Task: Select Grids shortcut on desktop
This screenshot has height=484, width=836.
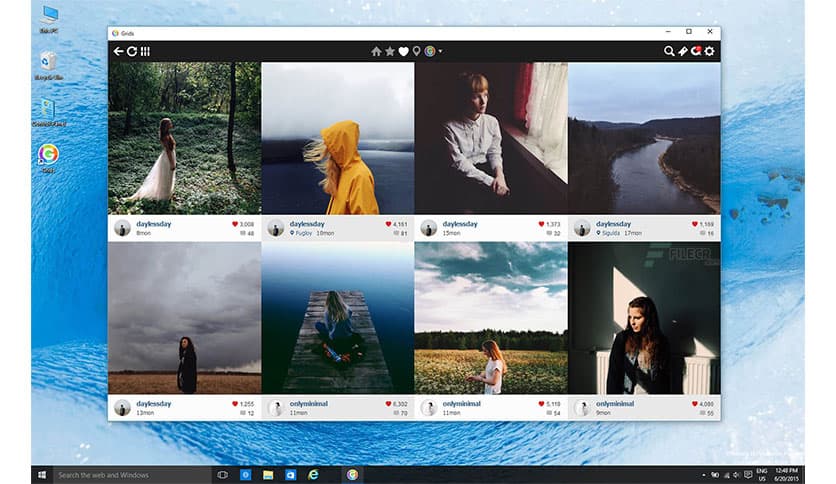Action: click(48, 159)
